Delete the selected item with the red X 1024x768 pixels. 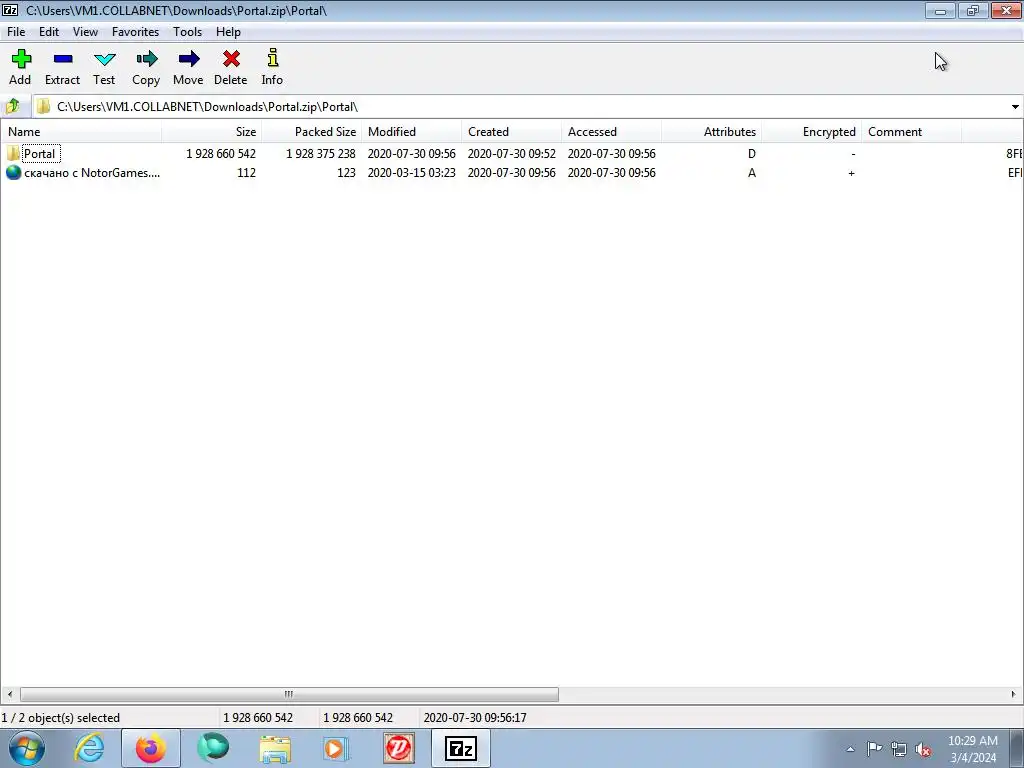(x=231, y=59)
